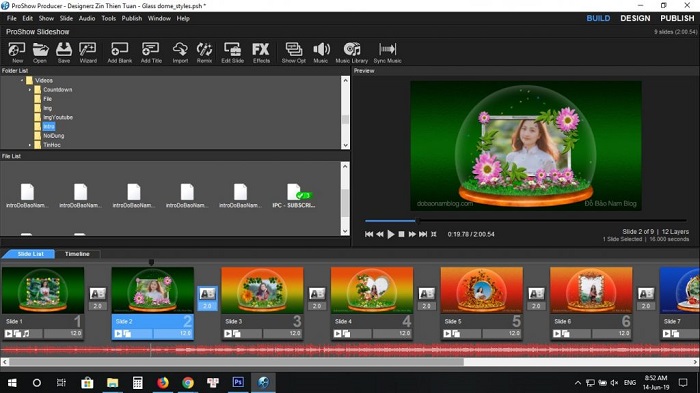This screenshot has height=393, width=700.
Task: Fast forward the preview
Action: (412, 234)
